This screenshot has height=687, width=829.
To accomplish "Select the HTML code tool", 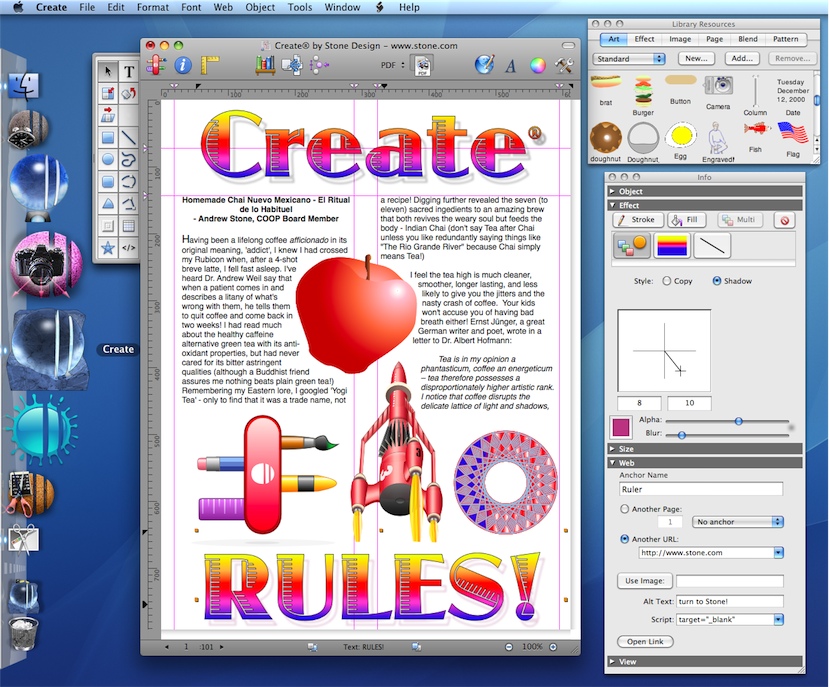I will (x=128, y=248).
